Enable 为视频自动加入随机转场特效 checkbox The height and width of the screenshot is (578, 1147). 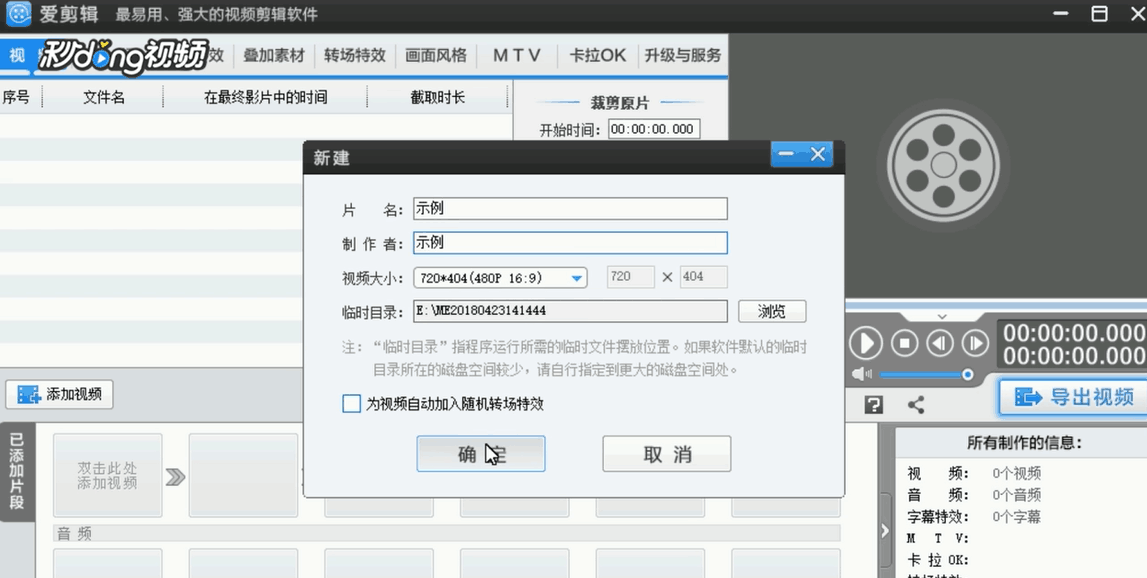pyautogui.click(x=351, y=404)
